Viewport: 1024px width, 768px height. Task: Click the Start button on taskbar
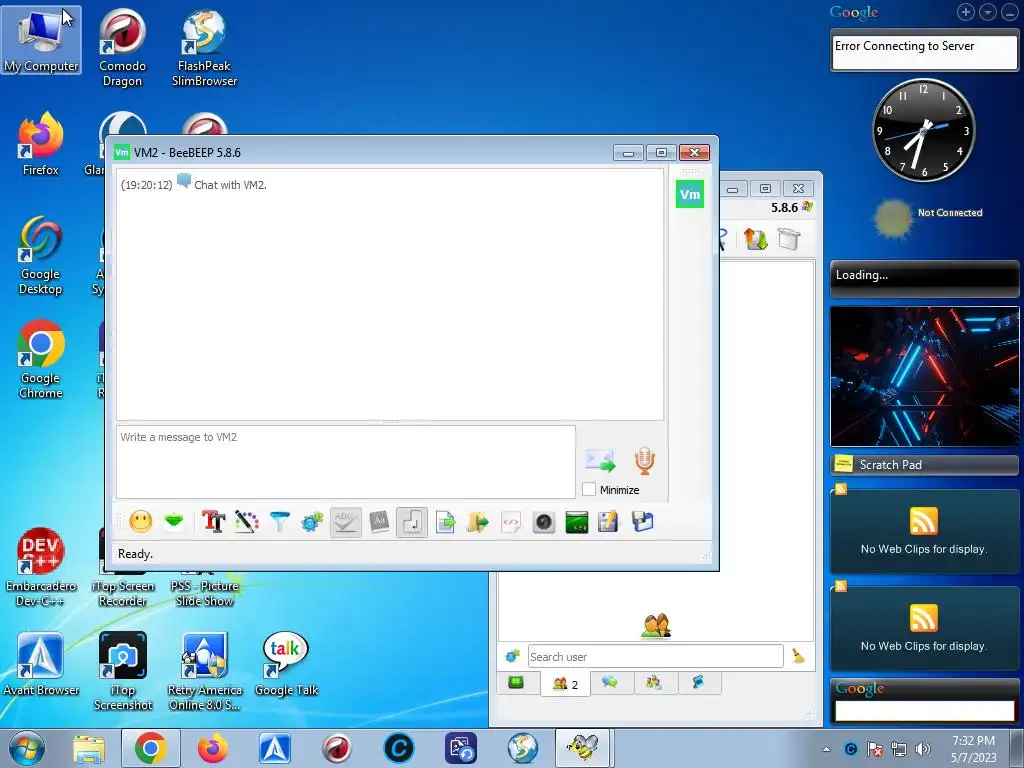(26, 748)
